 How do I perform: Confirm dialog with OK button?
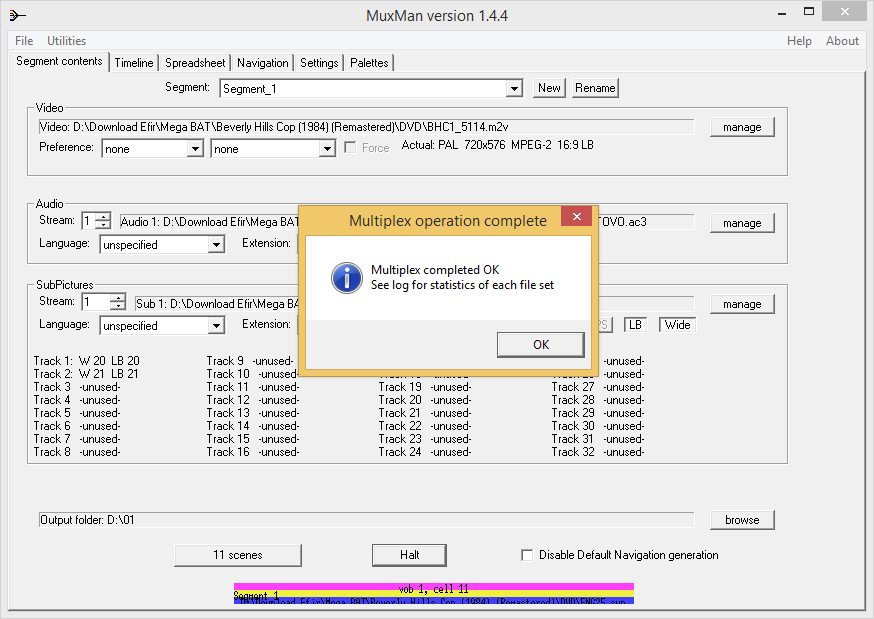(541, 345)
